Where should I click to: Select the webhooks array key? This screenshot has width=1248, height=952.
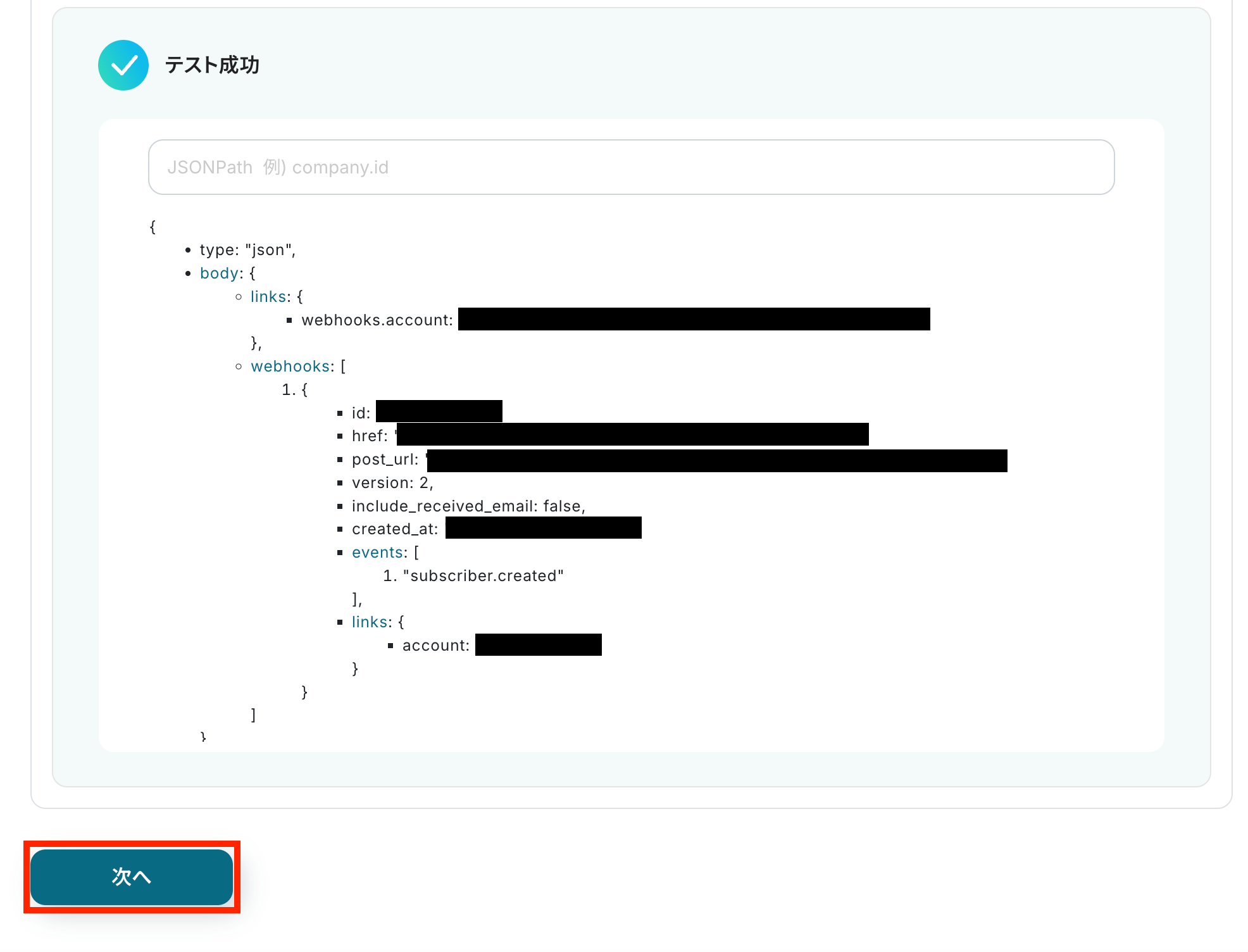tap(290, 366)
